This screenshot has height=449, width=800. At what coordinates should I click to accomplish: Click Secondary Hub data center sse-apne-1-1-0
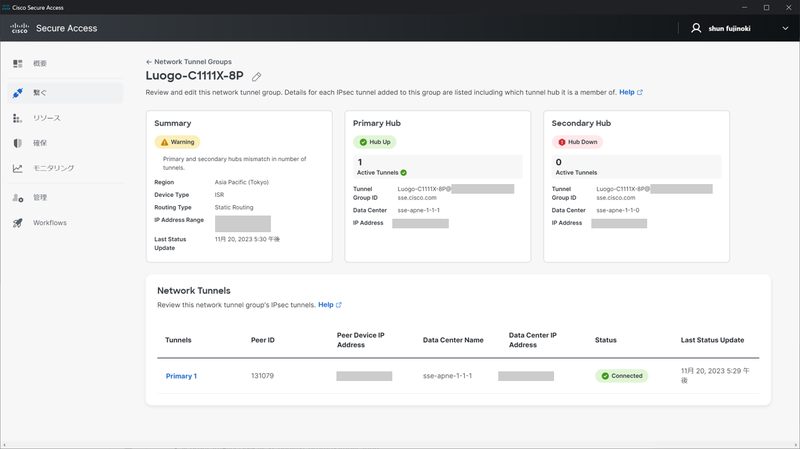click(617, 210)
